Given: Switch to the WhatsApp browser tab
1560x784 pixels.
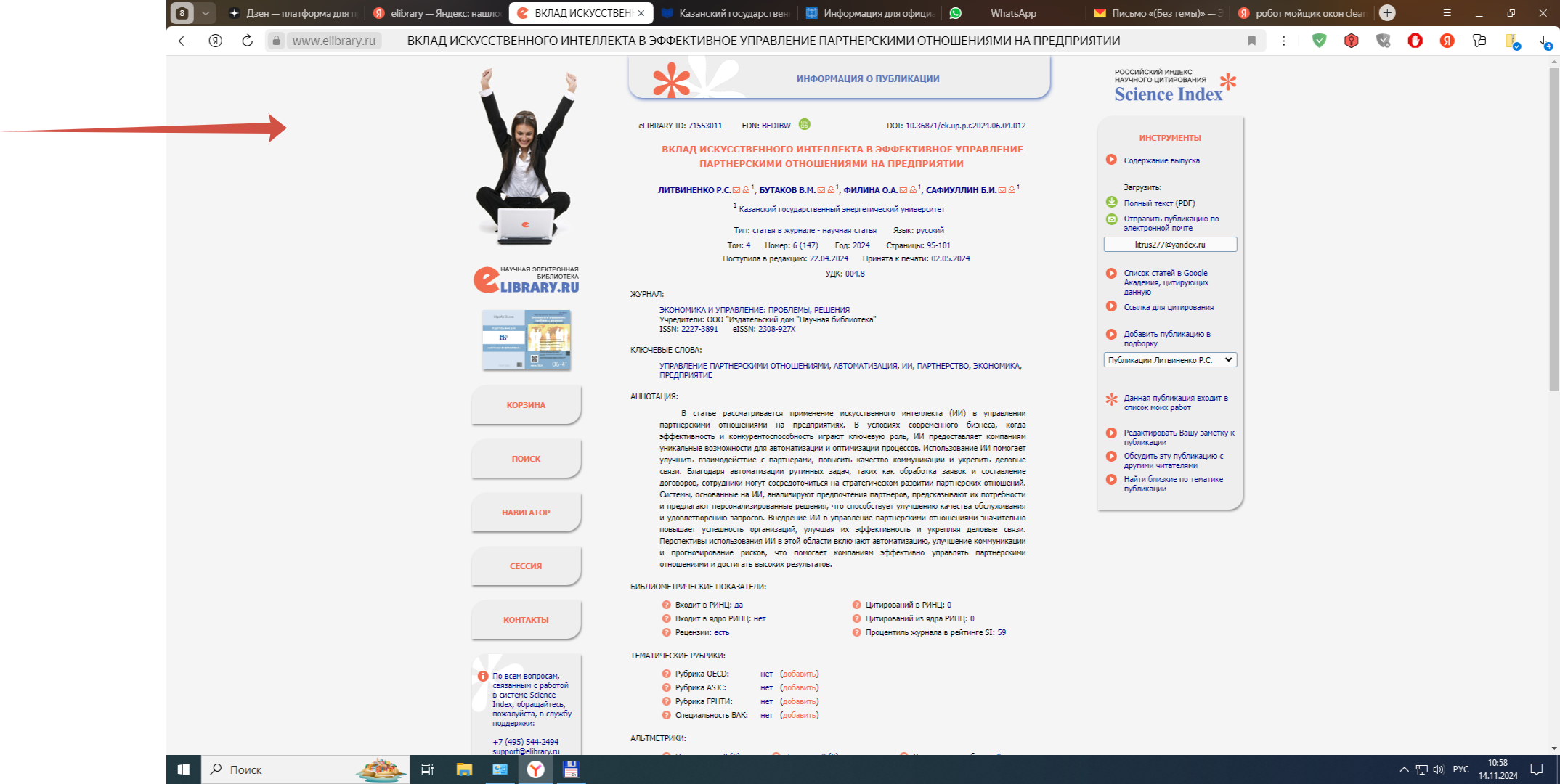Looking at the screenshot, I should 1012,13.
